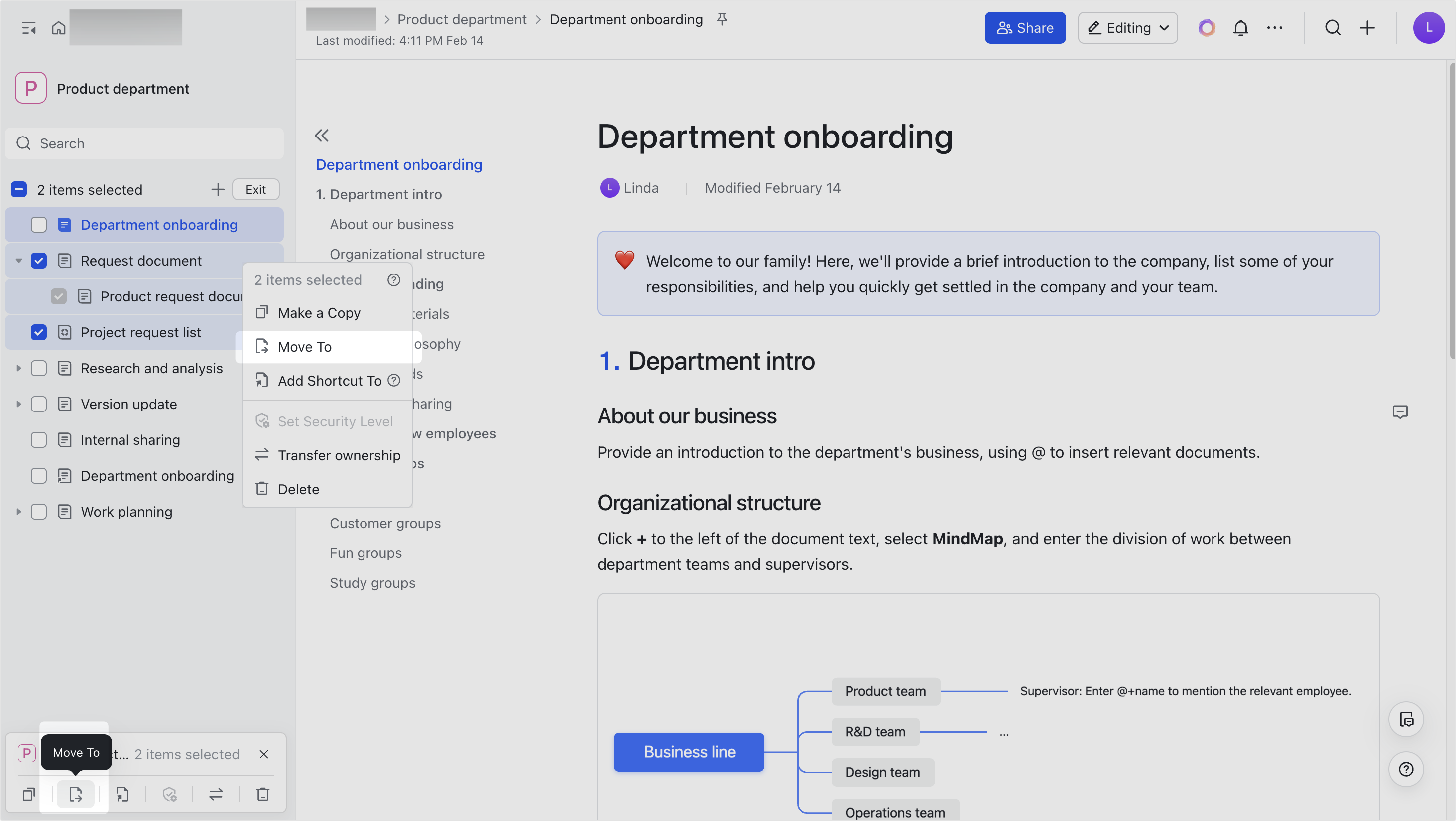Select Transfer ownership menu entry

tap(327, 455)
